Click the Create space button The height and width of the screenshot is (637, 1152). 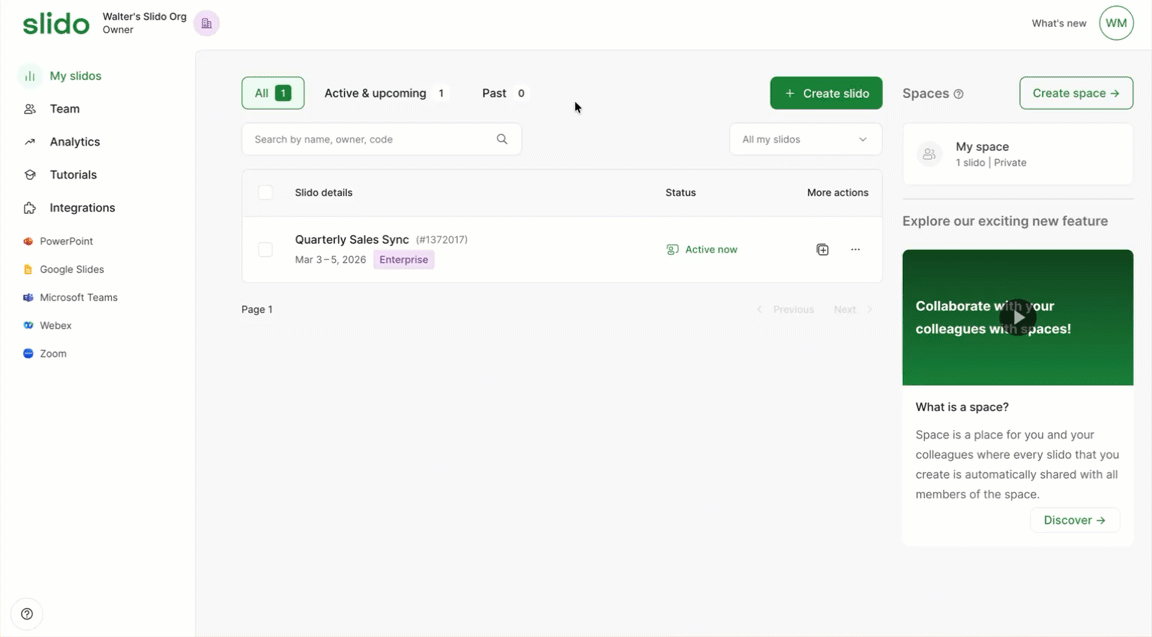click(x=1076, y=93)
